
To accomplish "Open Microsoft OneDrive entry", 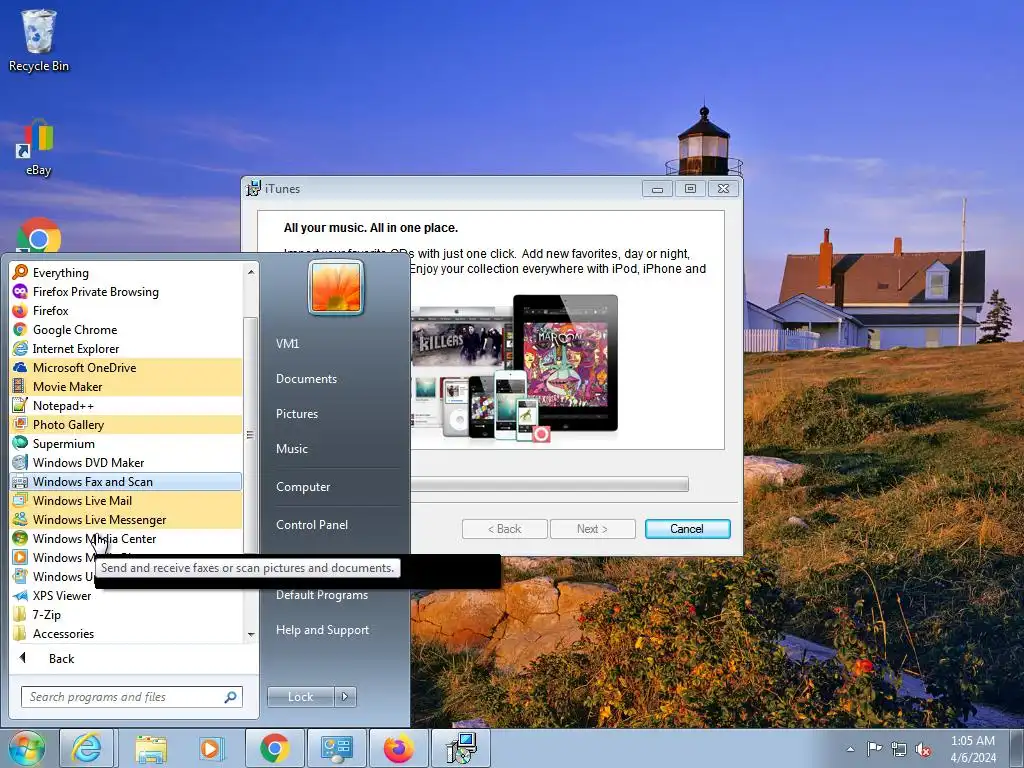I will 126,368.
